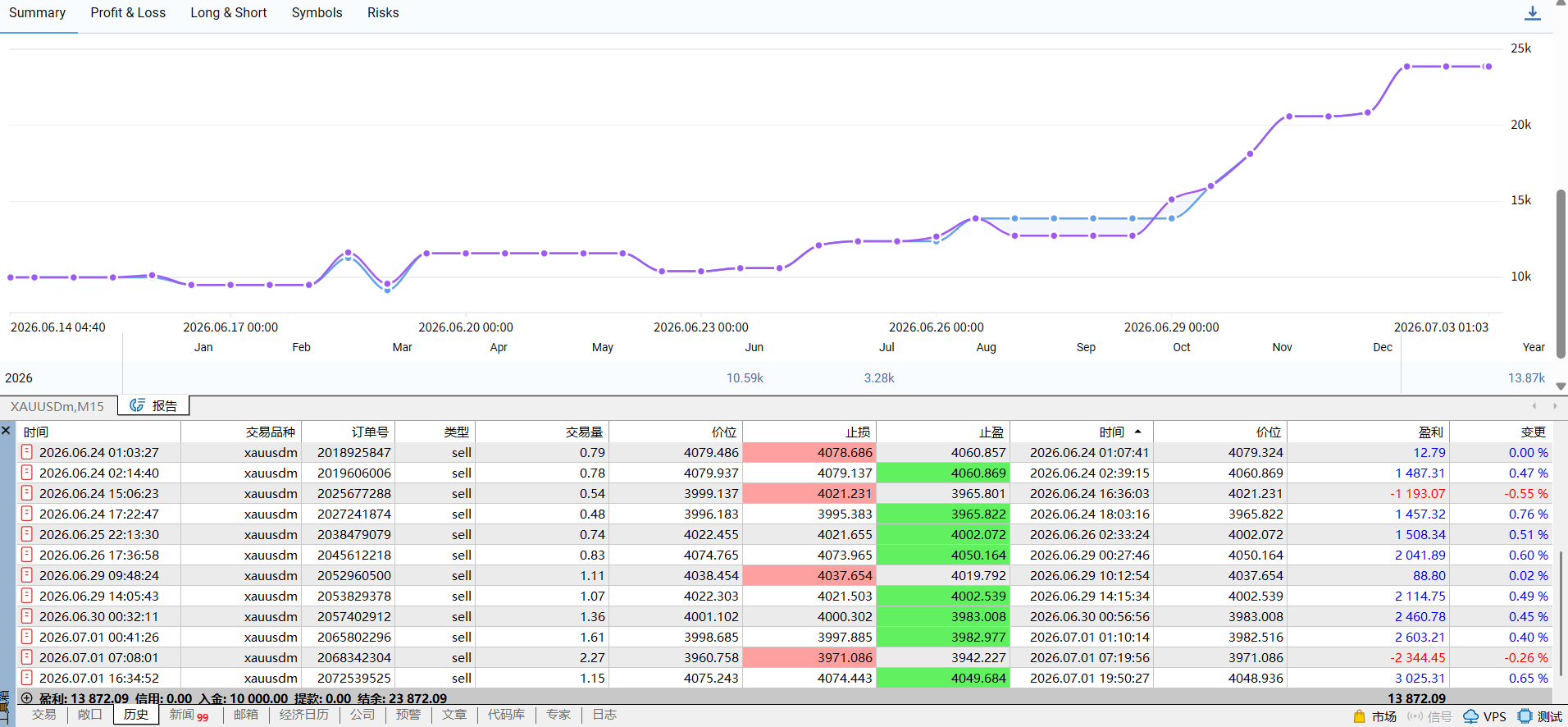1568x727 pixels.
Task: Download the report using the download icon
Action: pos(1532,13)
